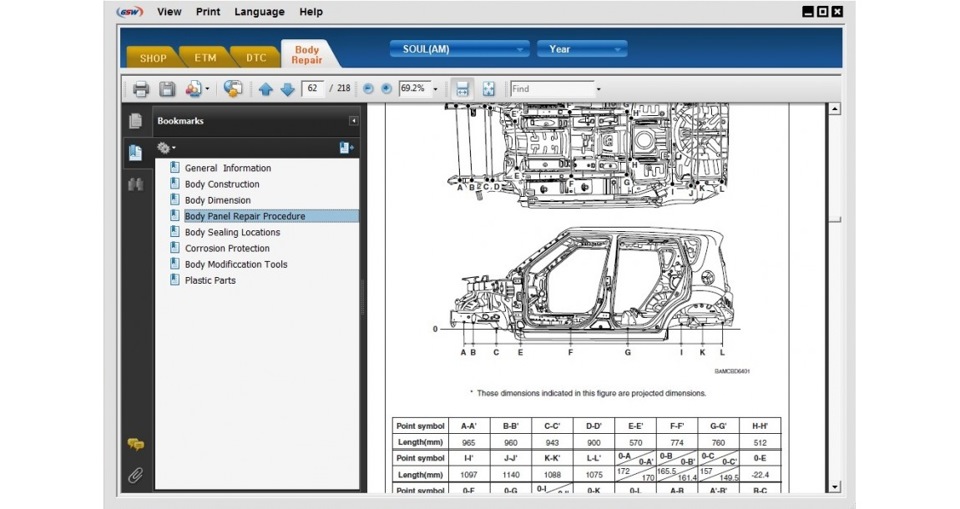Toggle fit one full page view
The height and width of the screenshot is (509, 960).
click(489, 89)
